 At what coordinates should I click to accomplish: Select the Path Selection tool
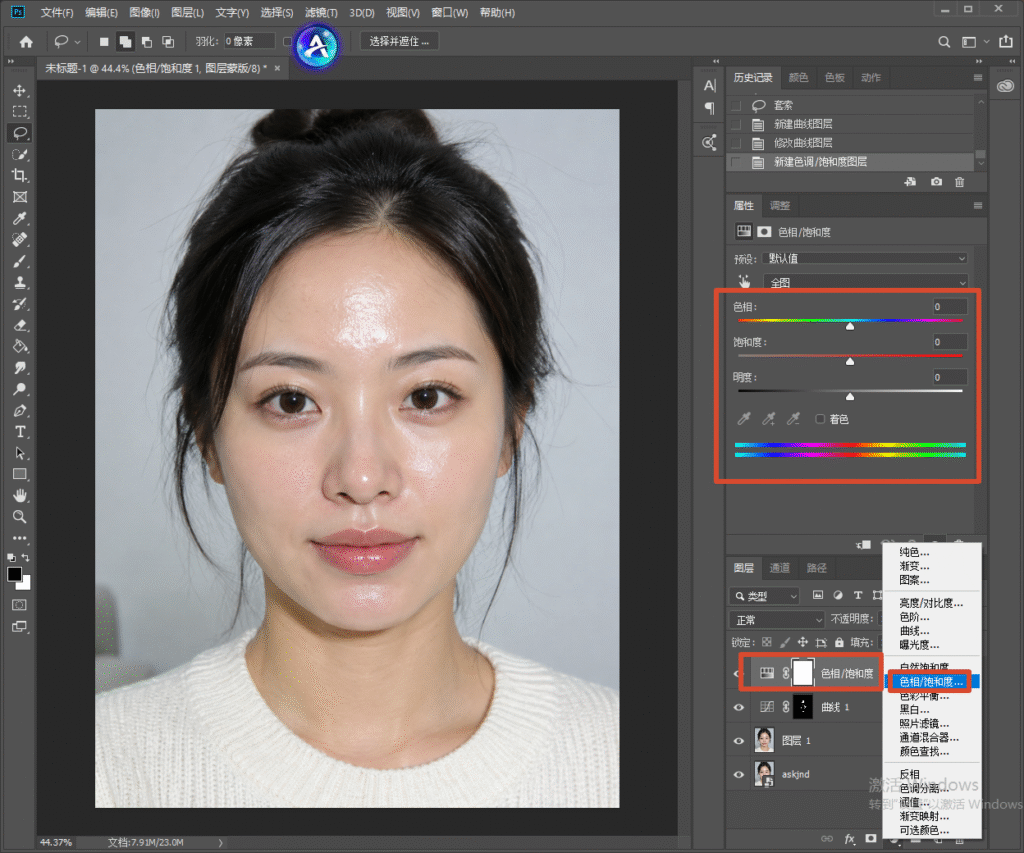20,453
